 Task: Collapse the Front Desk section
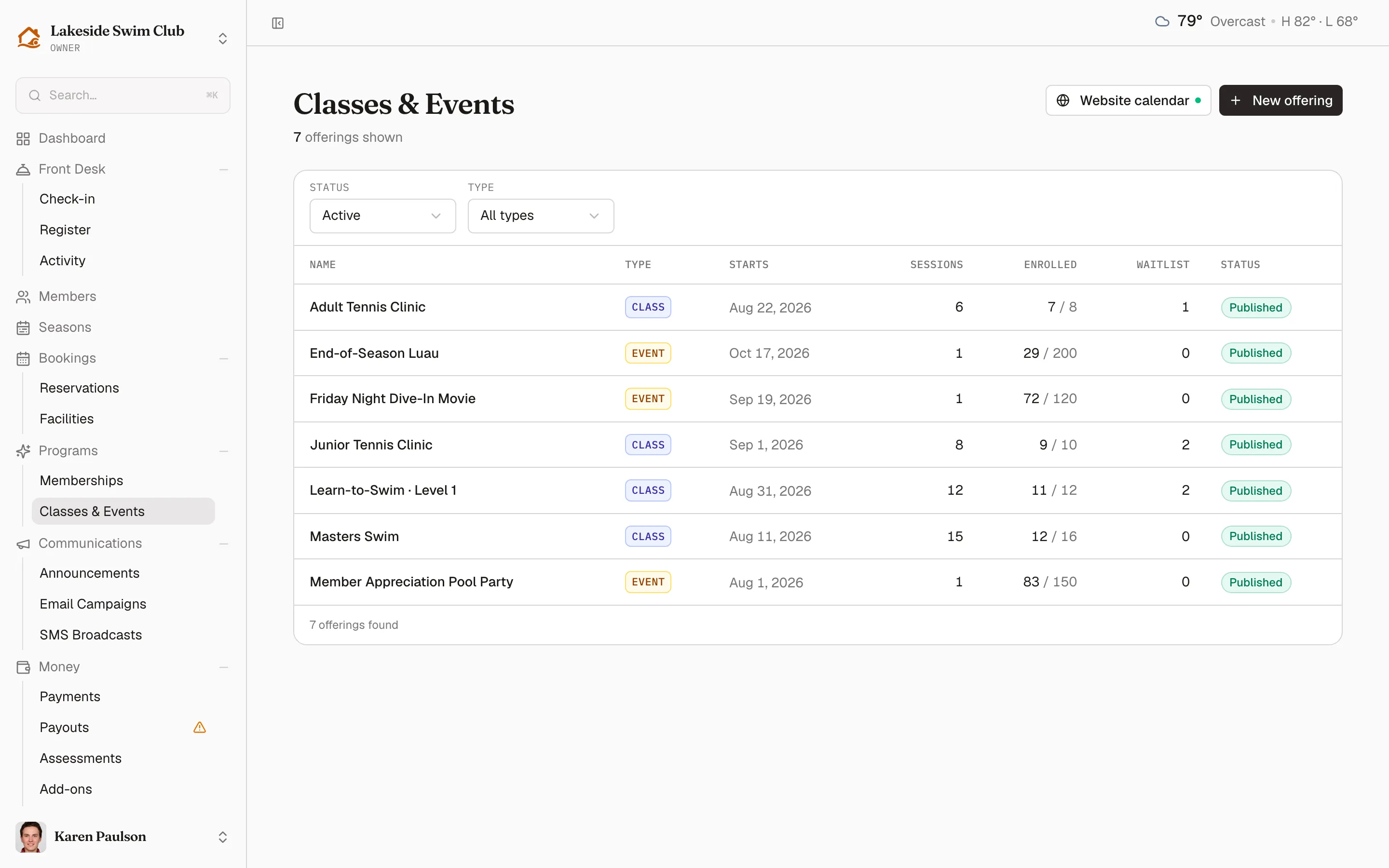pyautogui.click(x=224, y=169)
